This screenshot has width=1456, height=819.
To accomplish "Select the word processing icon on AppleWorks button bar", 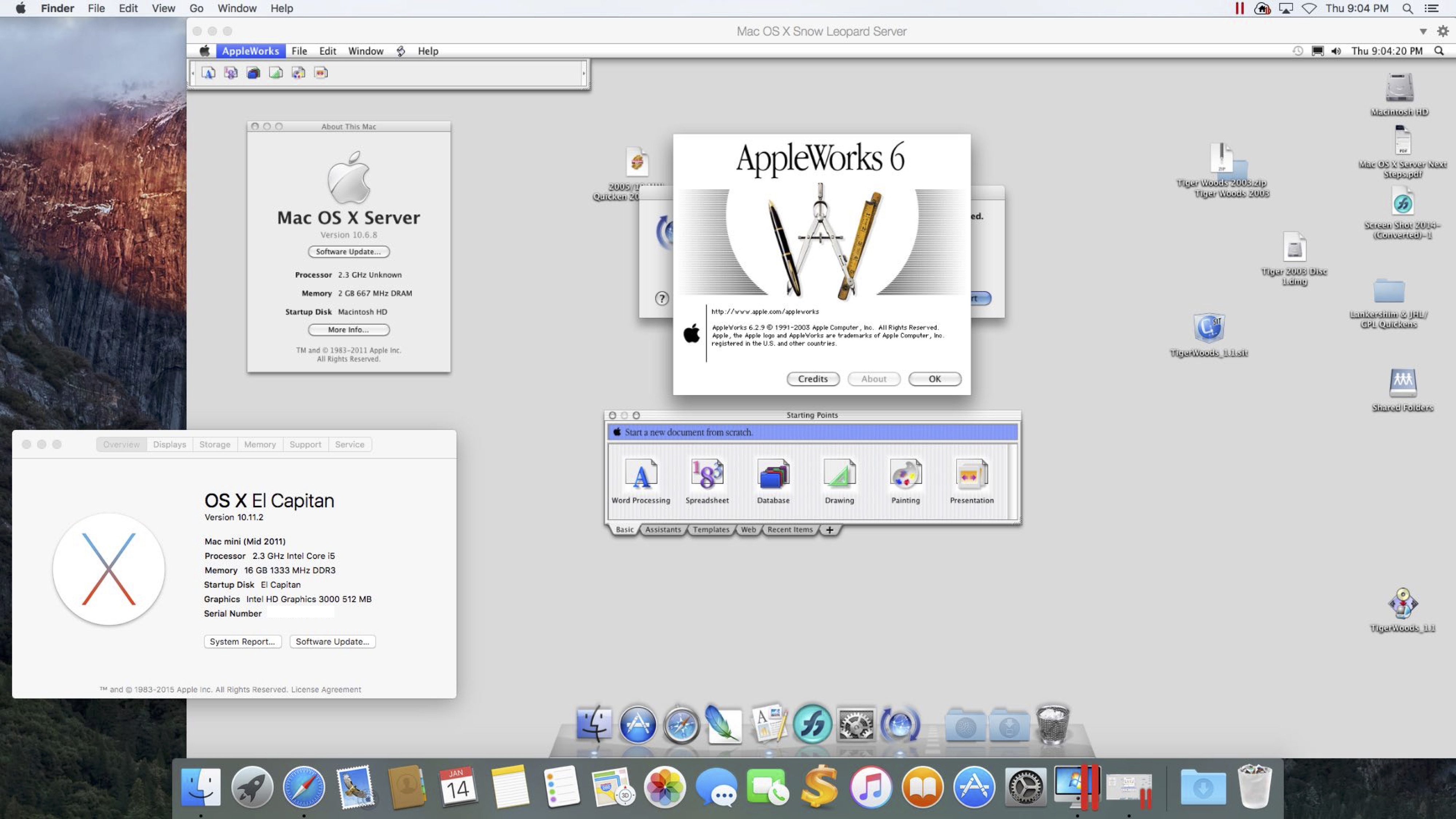I will (x=209, y=72).
